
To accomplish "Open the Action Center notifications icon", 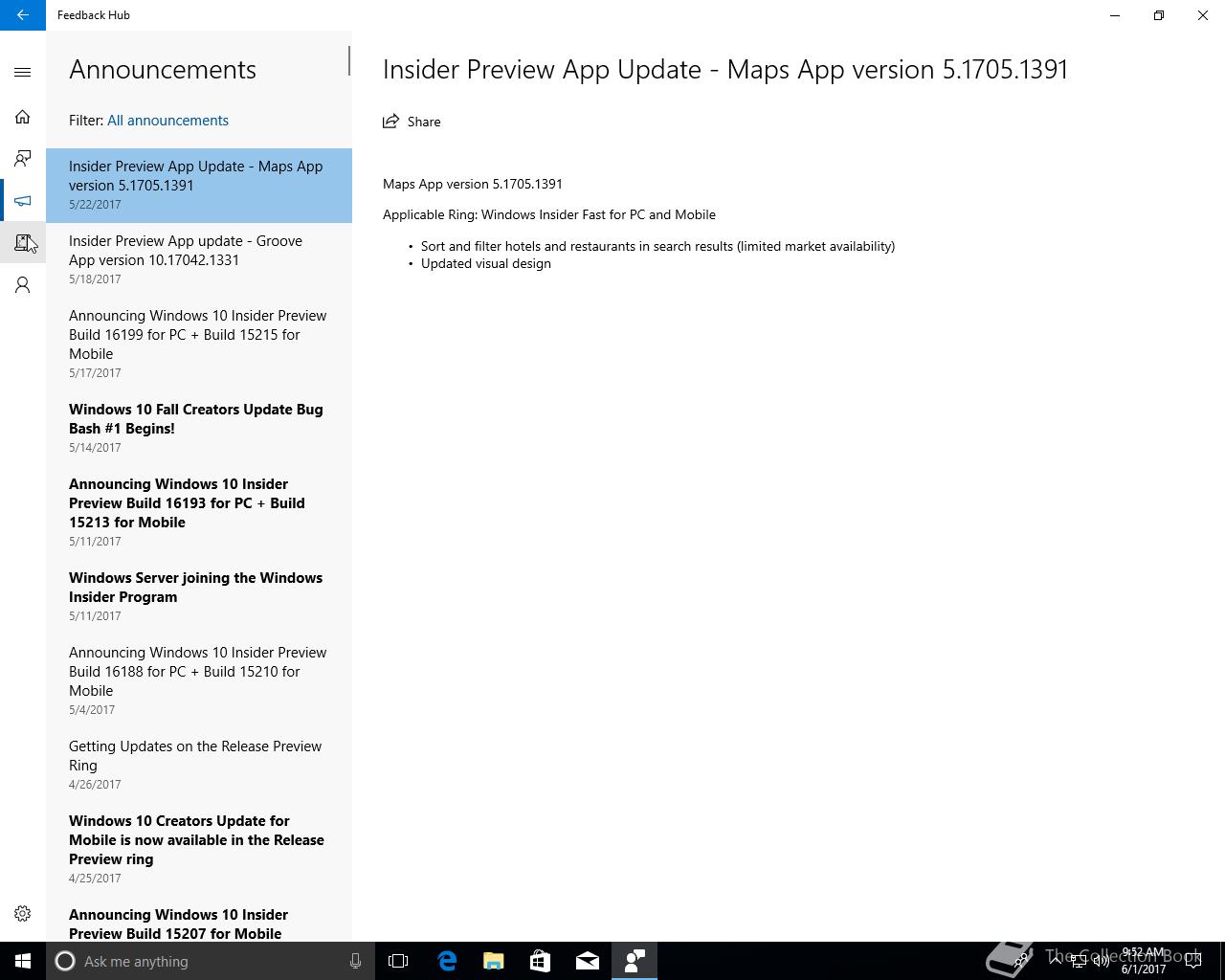I will tap(1193, 961).
